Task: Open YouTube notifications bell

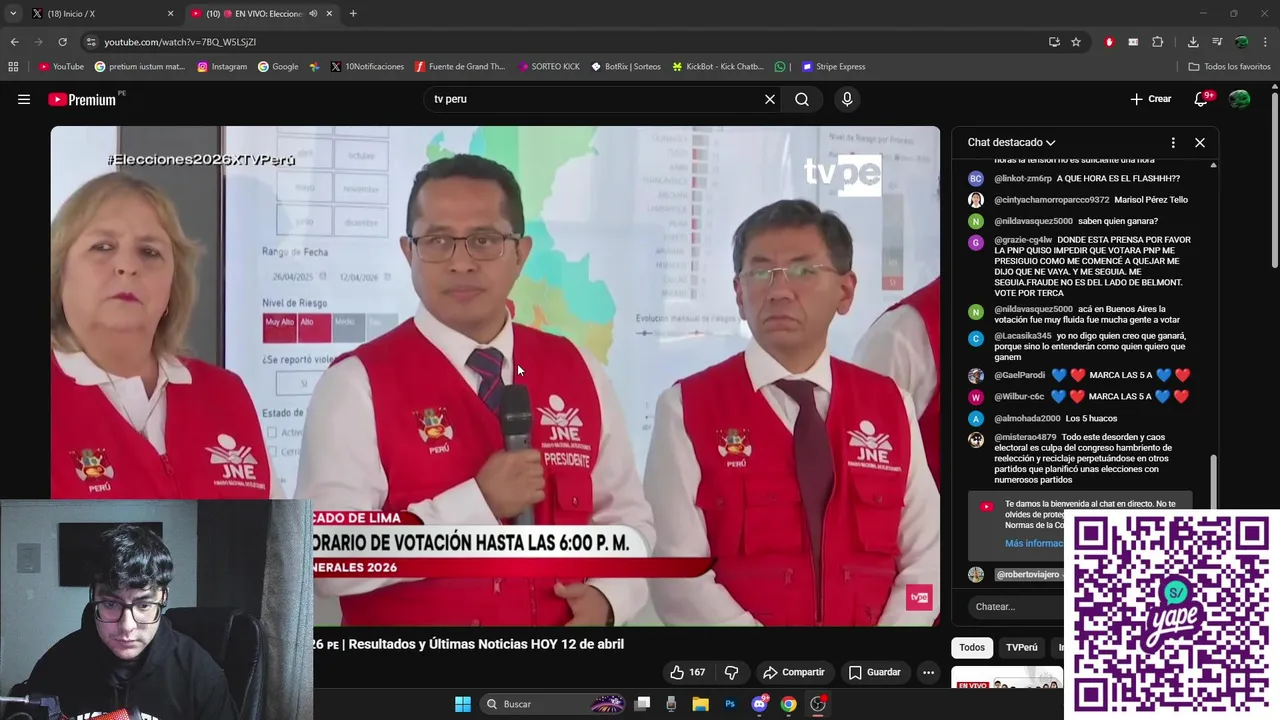Action: [1202, 99]
